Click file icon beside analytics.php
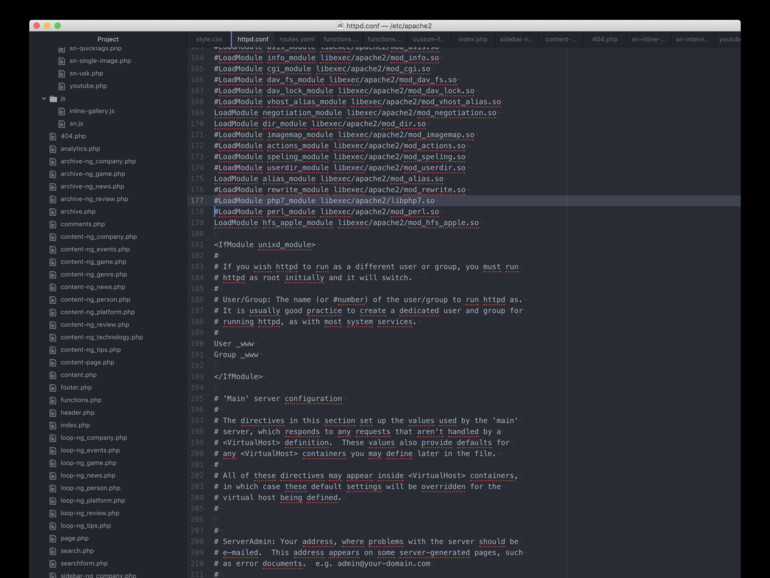This screenshot has height=578, width=770. [53, 149]
